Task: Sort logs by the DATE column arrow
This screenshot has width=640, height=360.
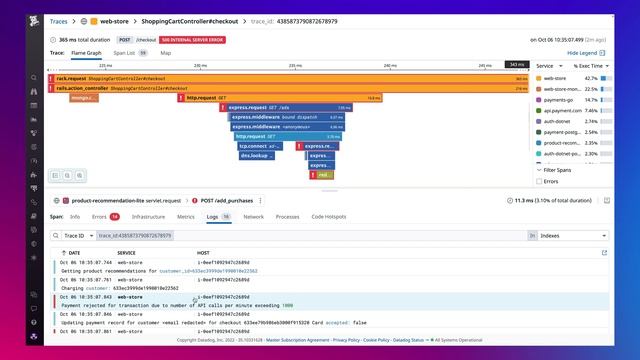Action: pyautogui.click(x=64, y=253)
